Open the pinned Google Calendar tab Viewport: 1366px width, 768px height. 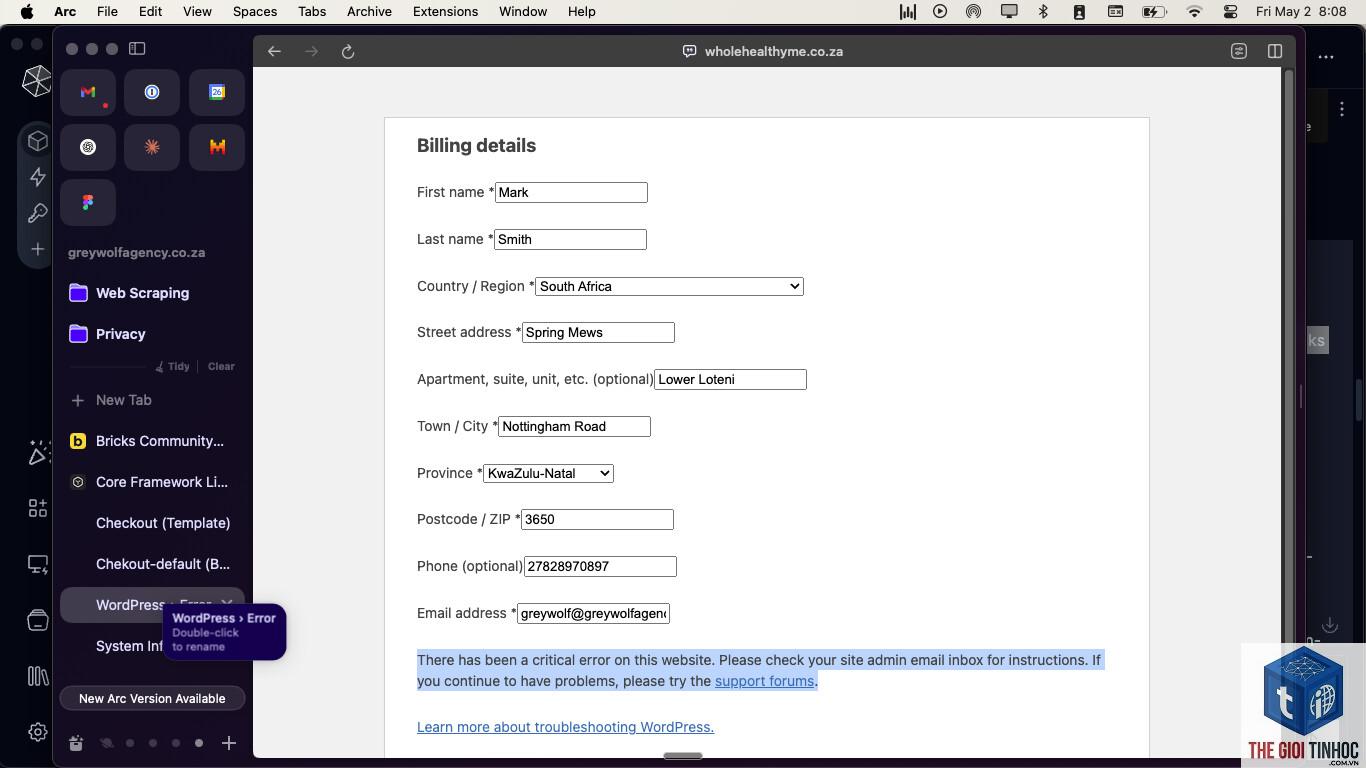click(x=217, y=92)
